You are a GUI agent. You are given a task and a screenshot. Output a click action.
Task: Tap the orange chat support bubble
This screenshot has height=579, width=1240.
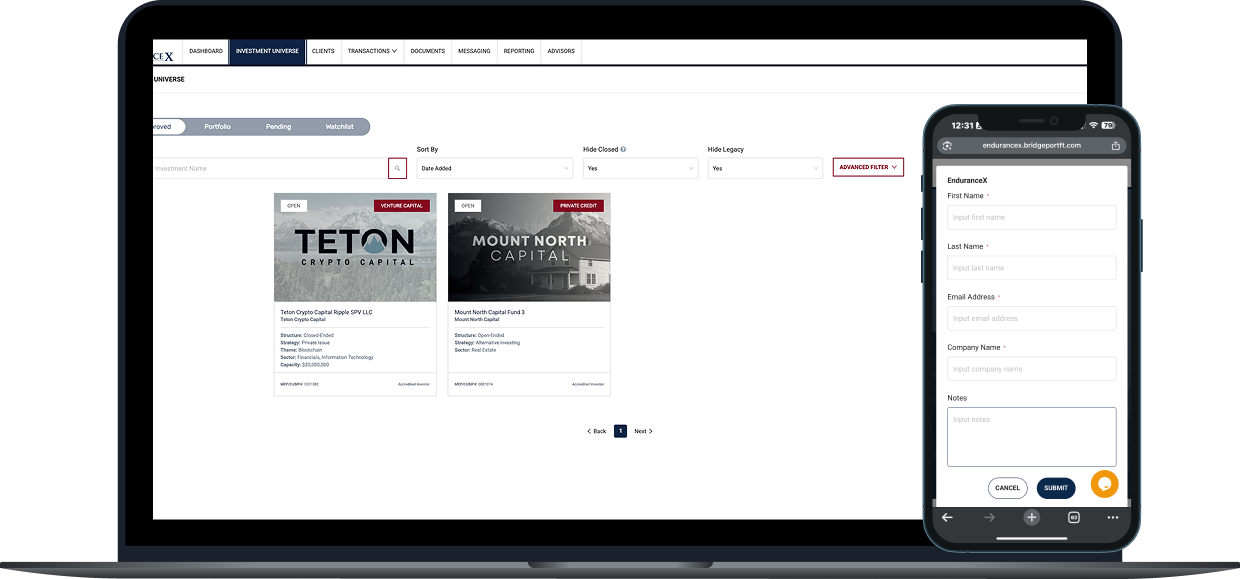coord(1104,484)
